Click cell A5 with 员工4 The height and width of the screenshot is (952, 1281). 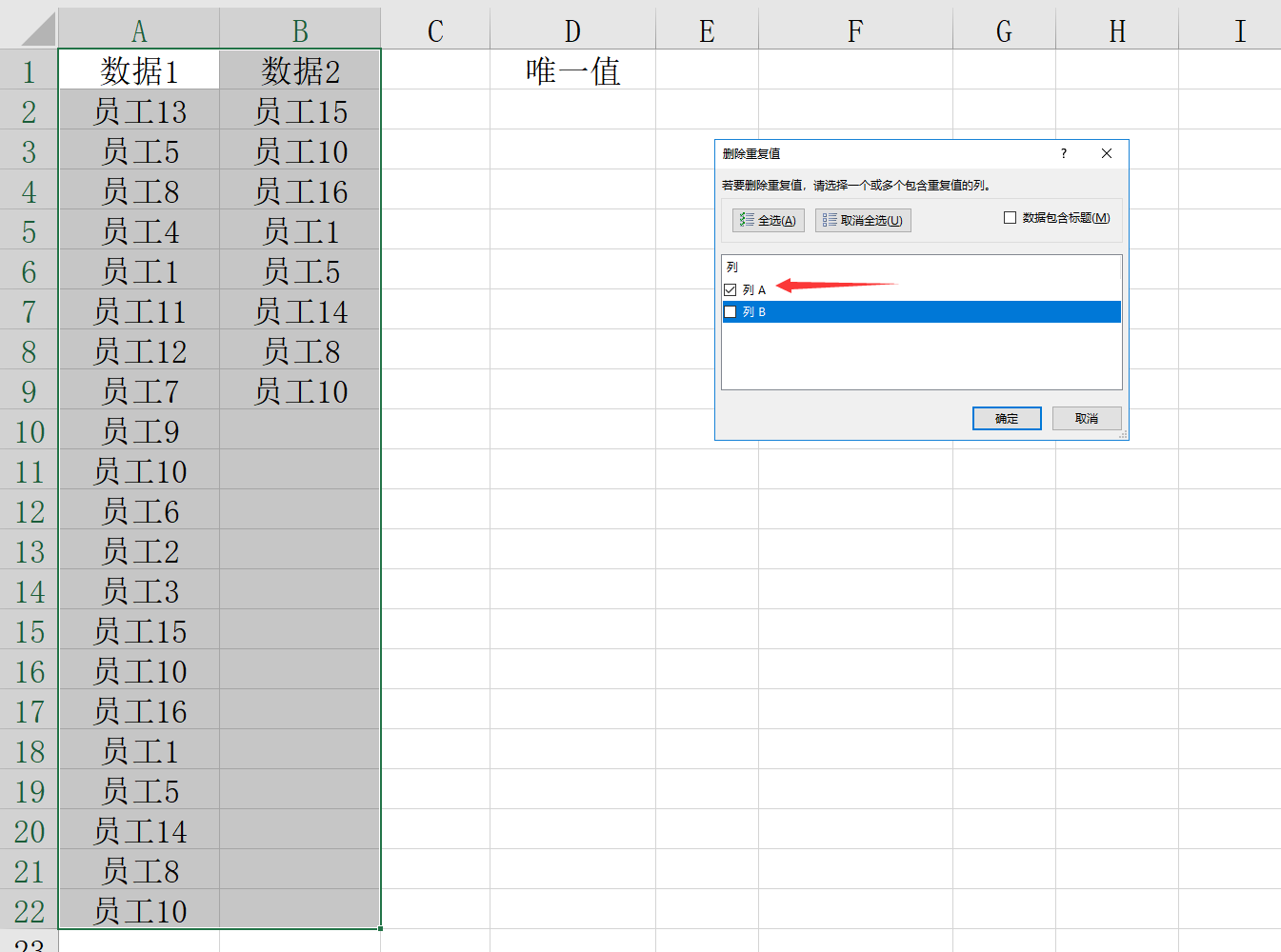(139, 230)
